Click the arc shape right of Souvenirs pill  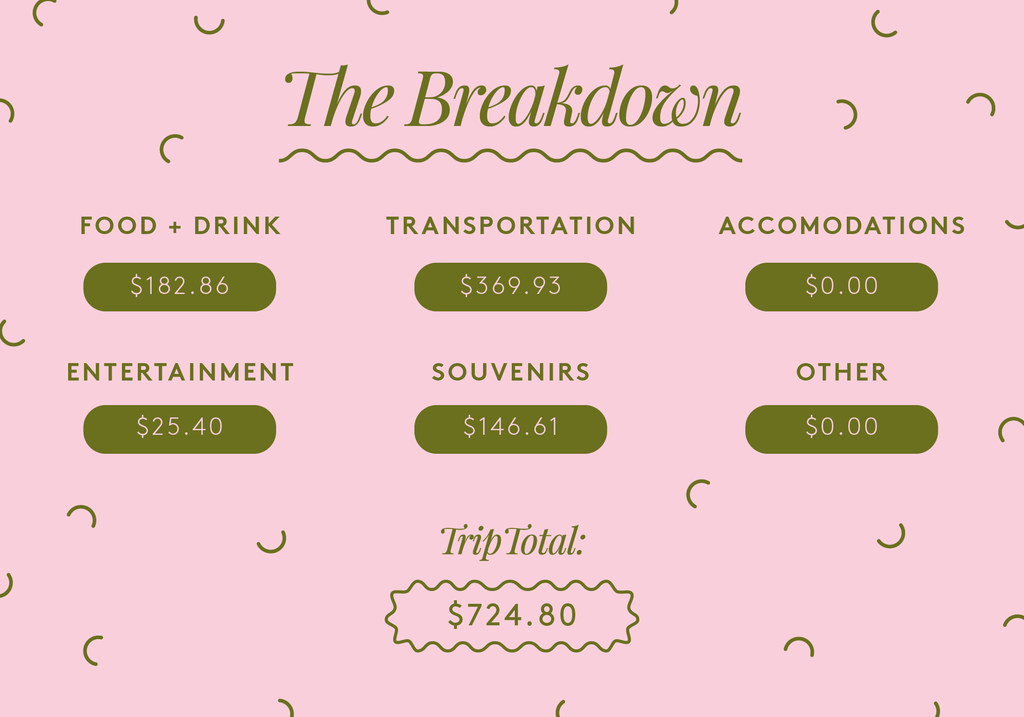(697, 494)
